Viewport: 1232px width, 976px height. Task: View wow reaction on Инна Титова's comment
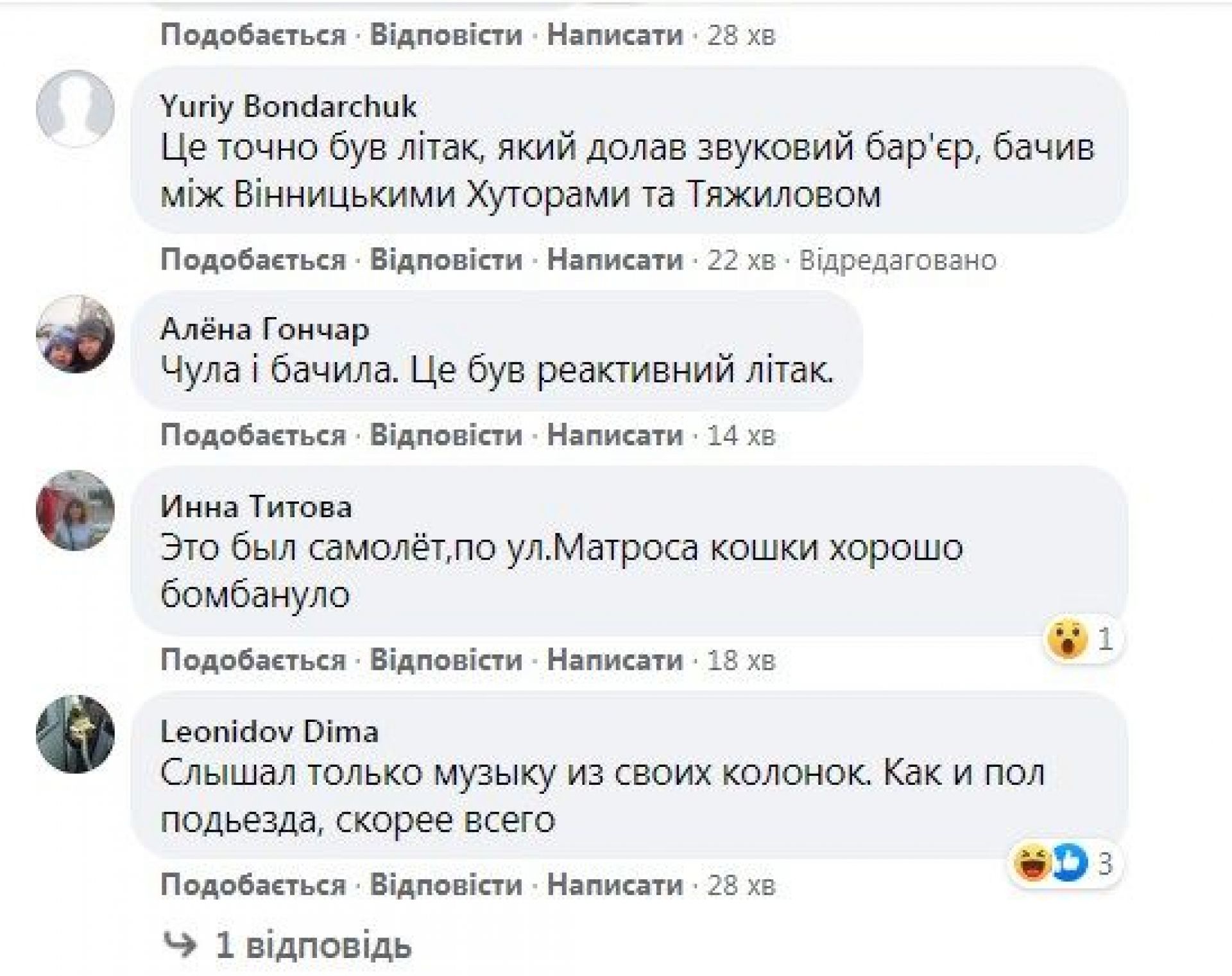[x=1068, y=639]
